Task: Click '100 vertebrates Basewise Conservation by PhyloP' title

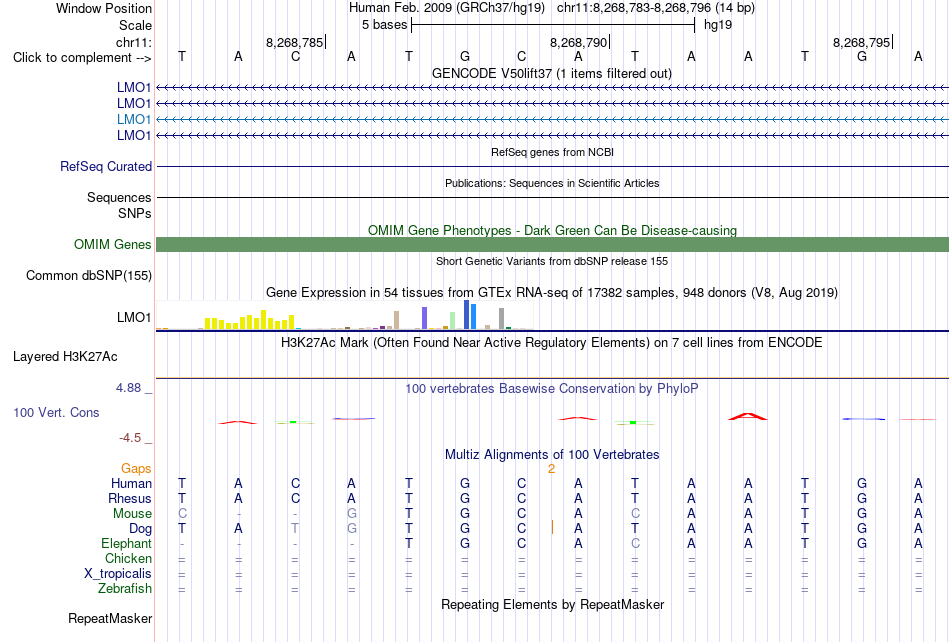Action: pos(552,388)
